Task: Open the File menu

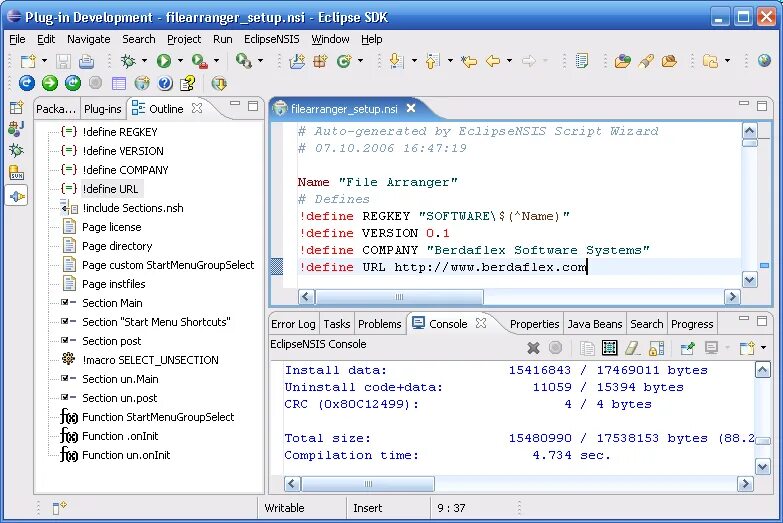Action: (17, 39)
